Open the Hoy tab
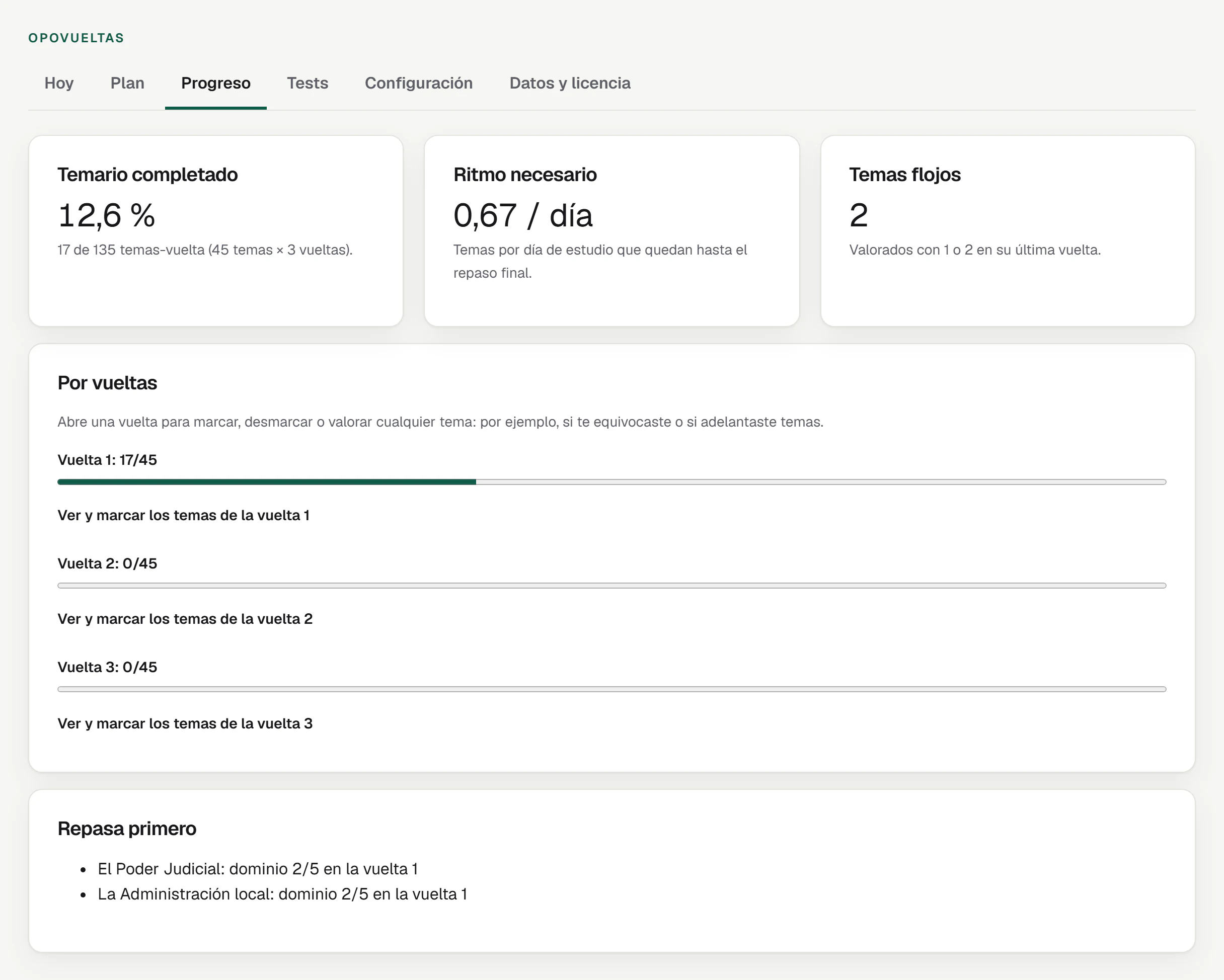The height and width of the screenshot is (980, 1224). pos(59,83)
